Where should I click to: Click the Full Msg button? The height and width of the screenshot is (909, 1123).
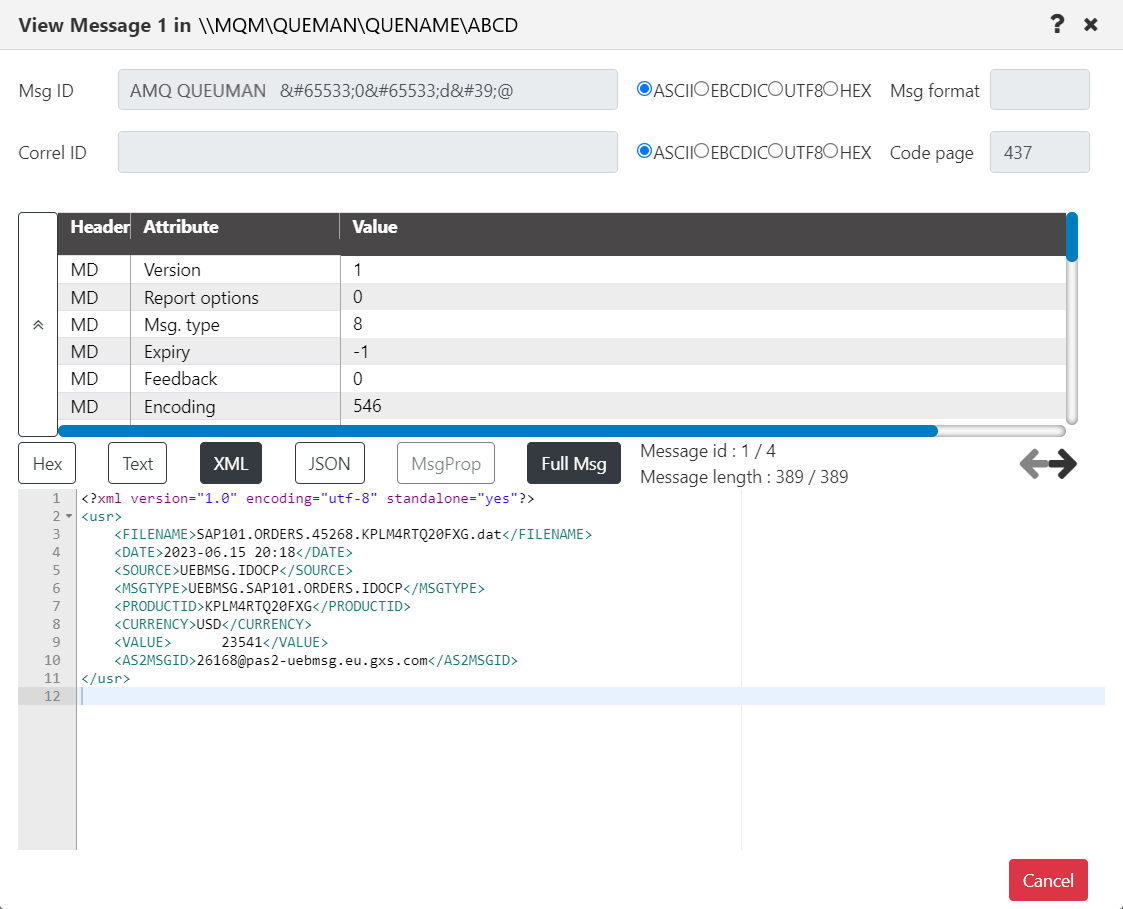tap(574, 463)
